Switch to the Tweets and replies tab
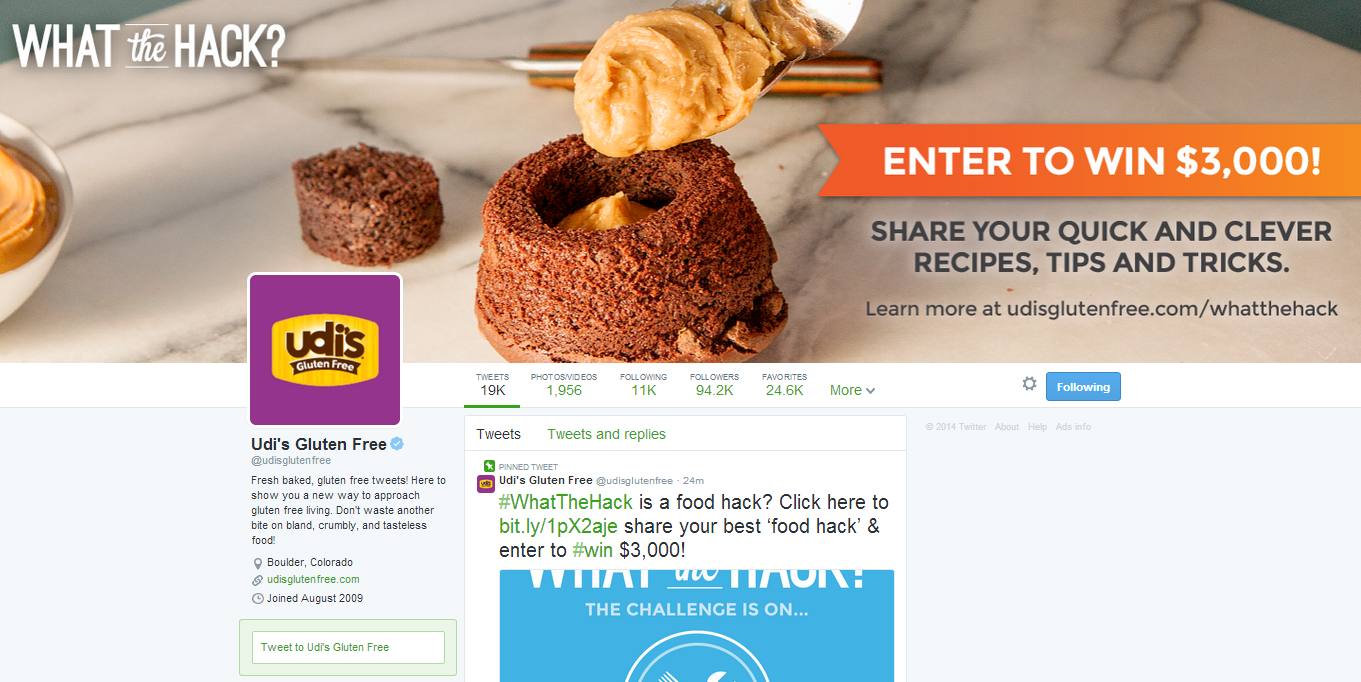The image size is (1361, 682). point(606,434)
